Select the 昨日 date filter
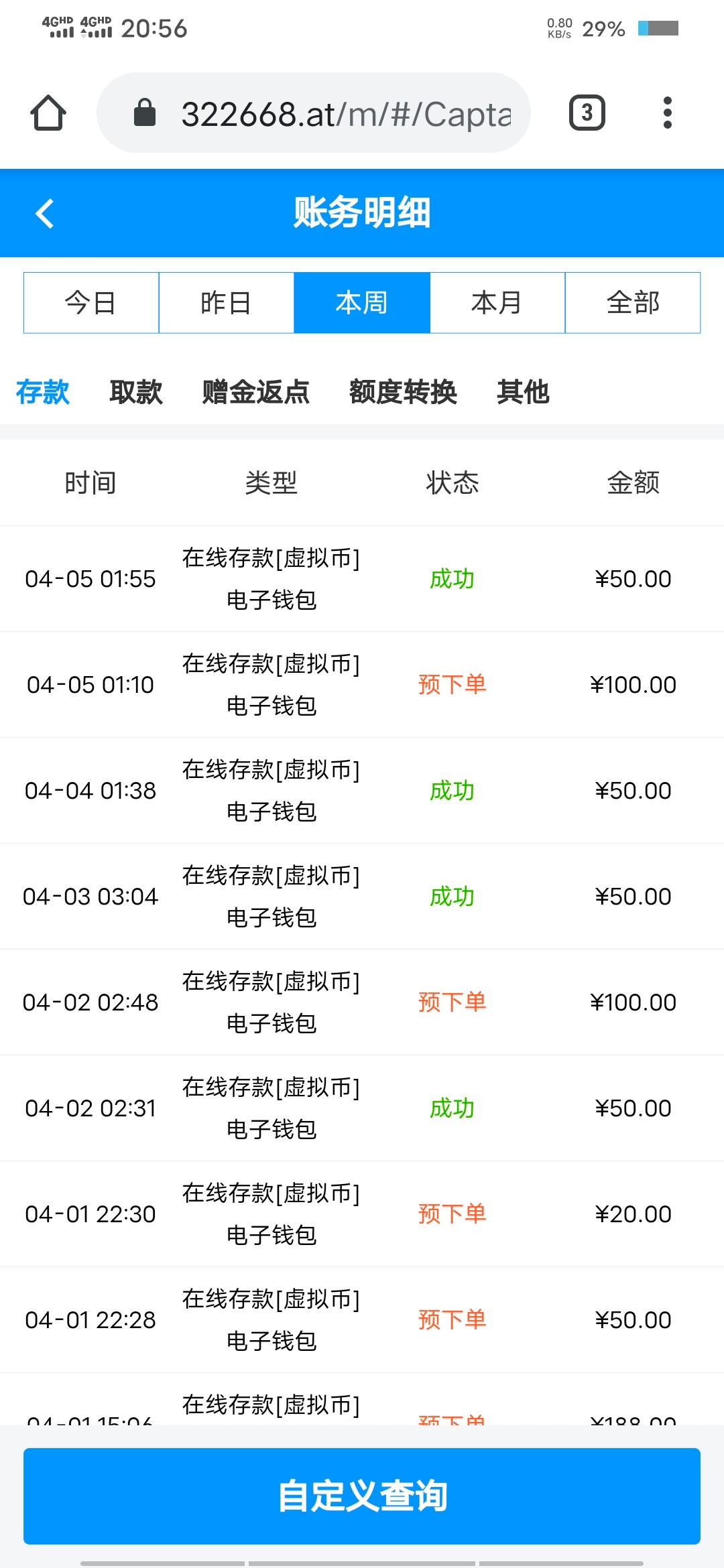The height and width of the screenshot is (1568, 724). 227,303
